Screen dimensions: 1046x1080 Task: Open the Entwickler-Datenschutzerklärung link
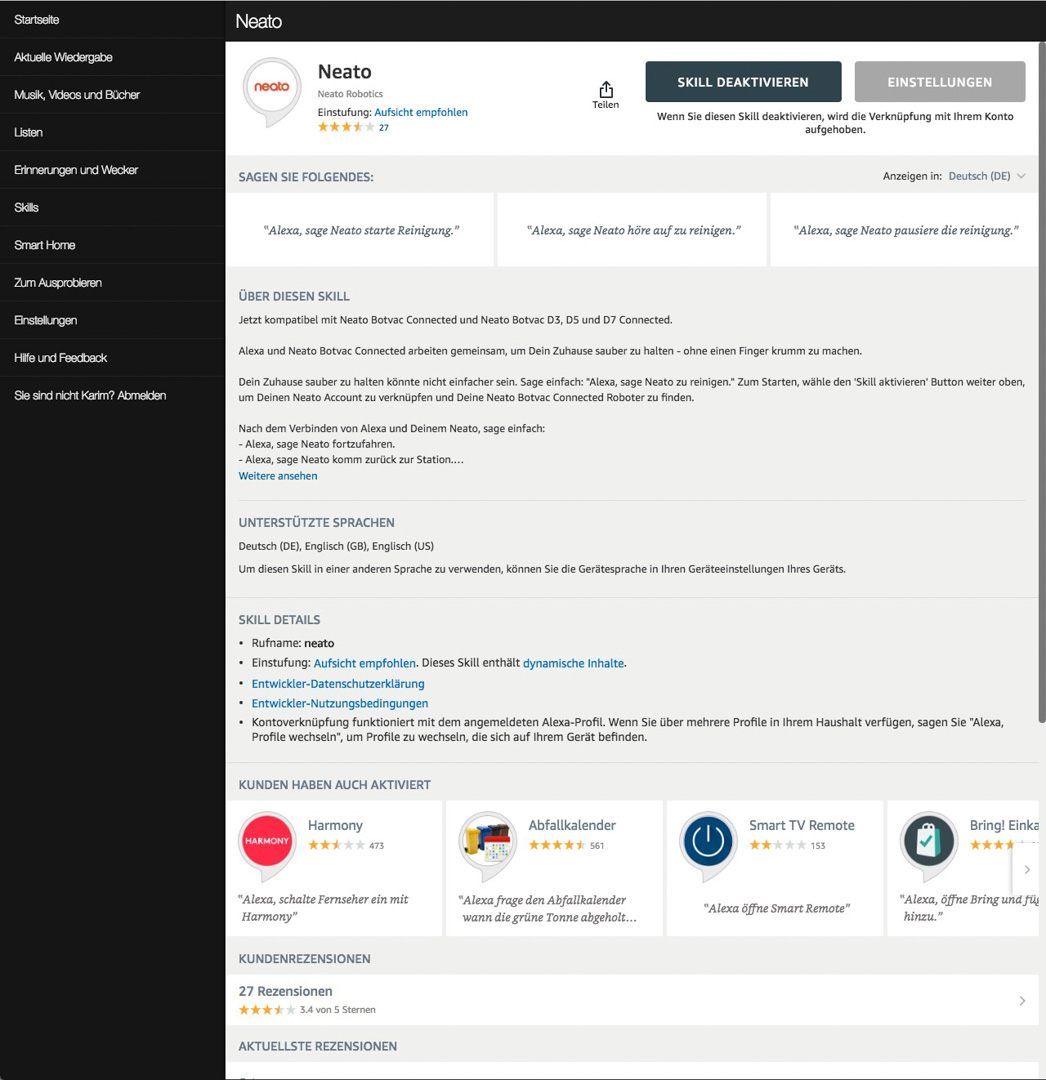tap(338, 684)
